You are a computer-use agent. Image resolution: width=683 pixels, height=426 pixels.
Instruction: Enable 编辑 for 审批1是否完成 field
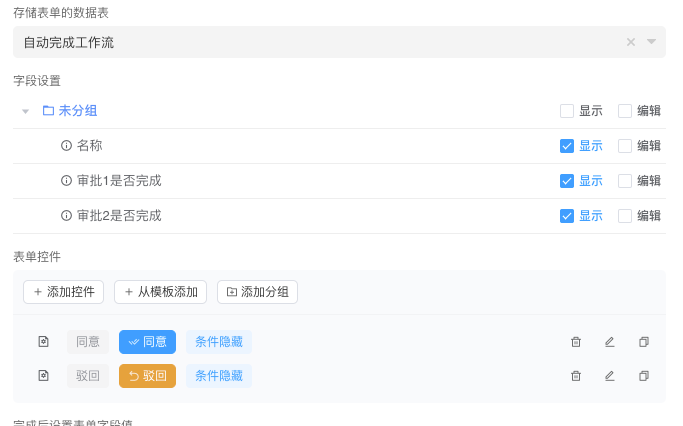(x=625, y=181)
